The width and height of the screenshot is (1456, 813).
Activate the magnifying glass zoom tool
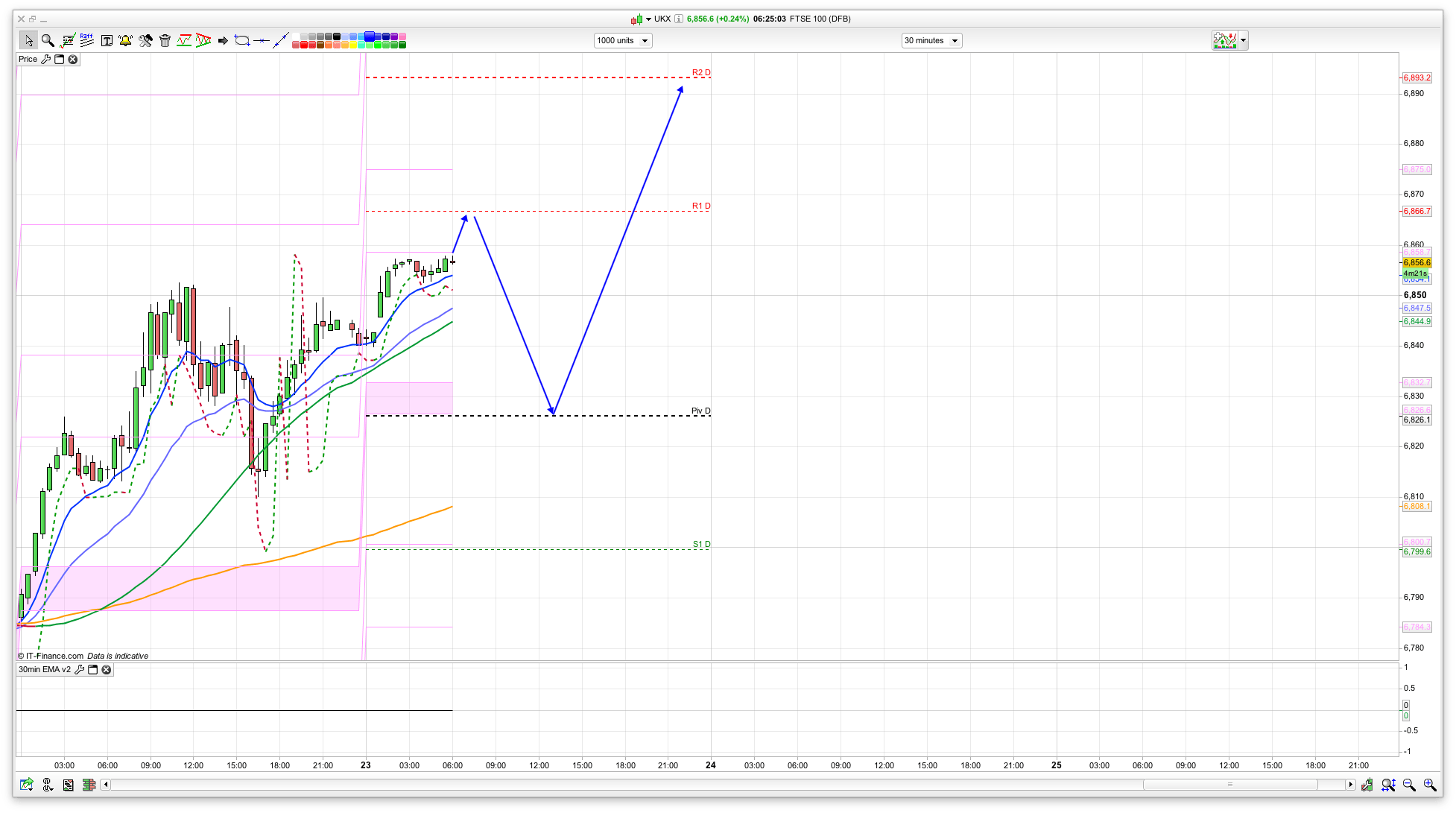[x=48, y=41]
